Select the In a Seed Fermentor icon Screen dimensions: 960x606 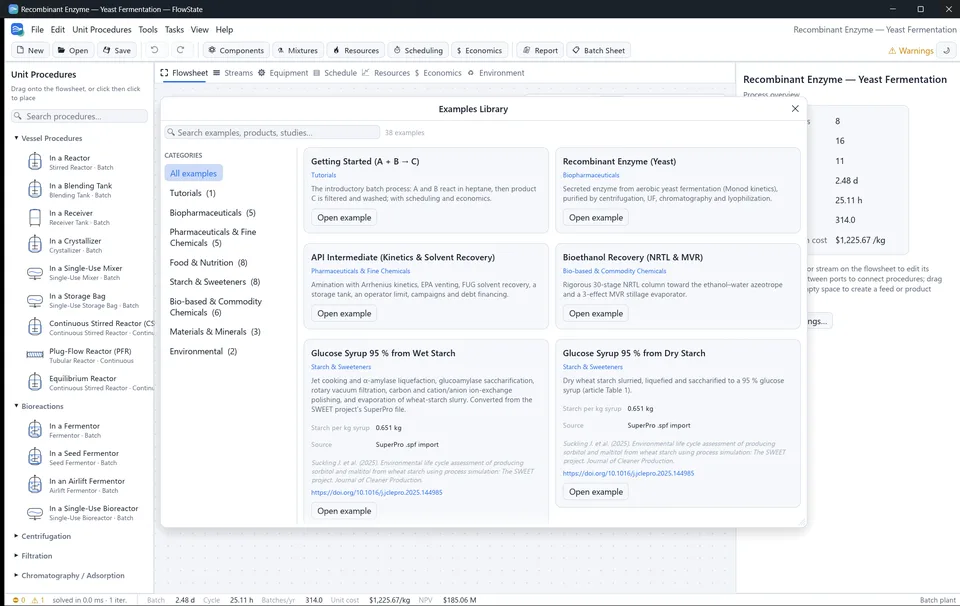click(x=35, y=457)
